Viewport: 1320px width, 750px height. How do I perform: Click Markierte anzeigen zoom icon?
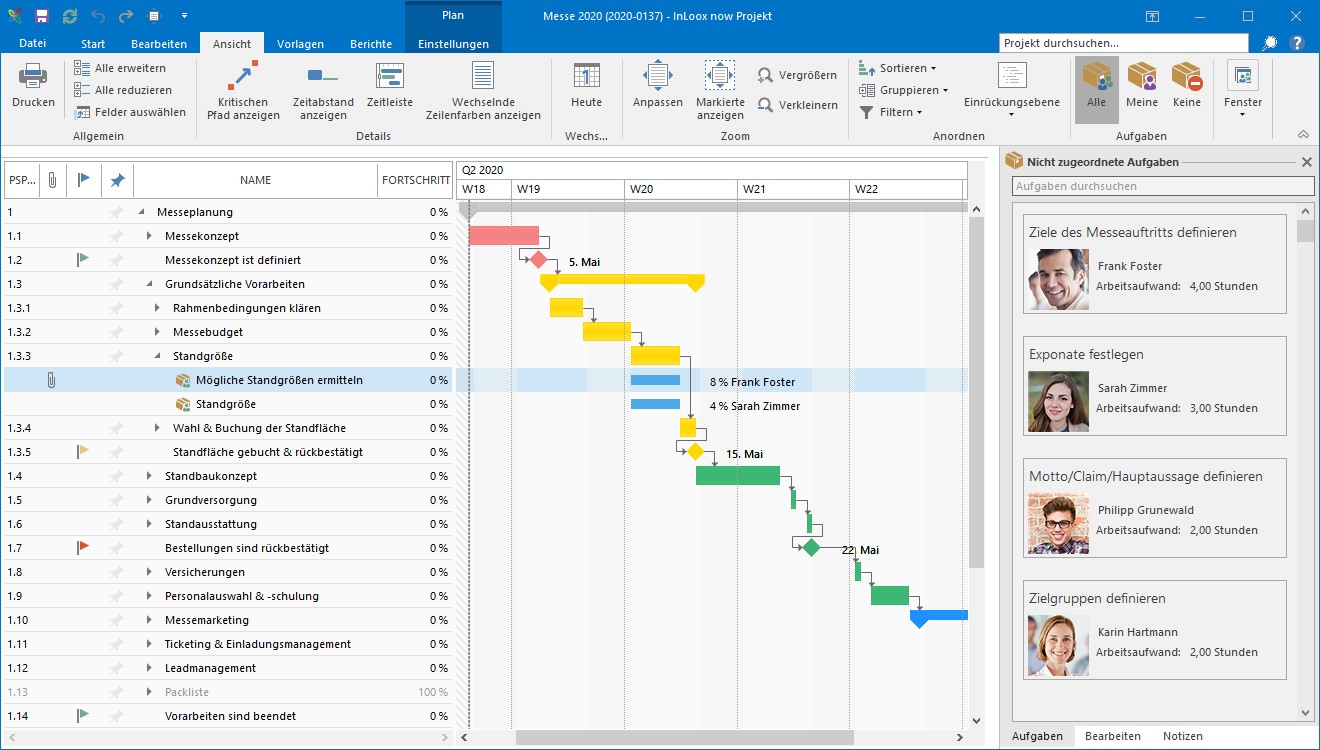720,76
